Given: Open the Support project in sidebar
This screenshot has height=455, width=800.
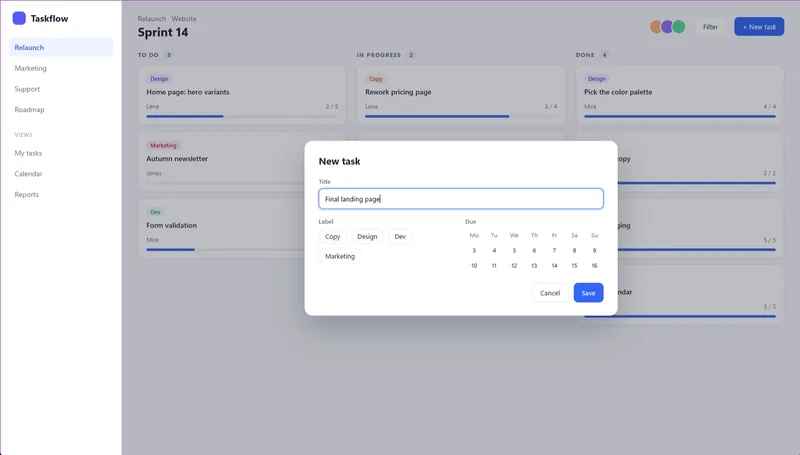Looking at the screenshot, I should coord(61,89).
